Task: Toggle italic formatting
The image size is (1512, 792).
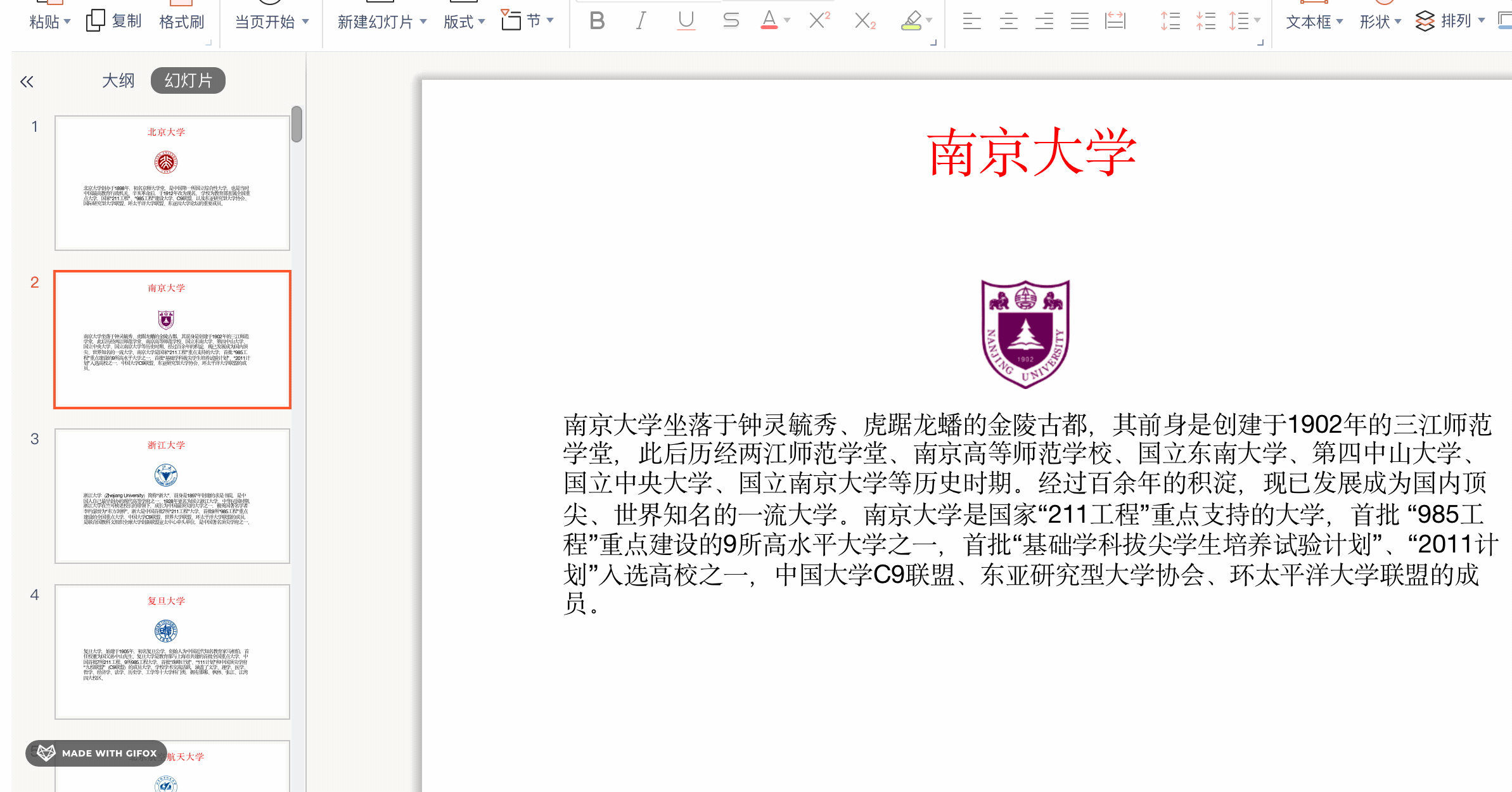Action: [x=641, y=21]
